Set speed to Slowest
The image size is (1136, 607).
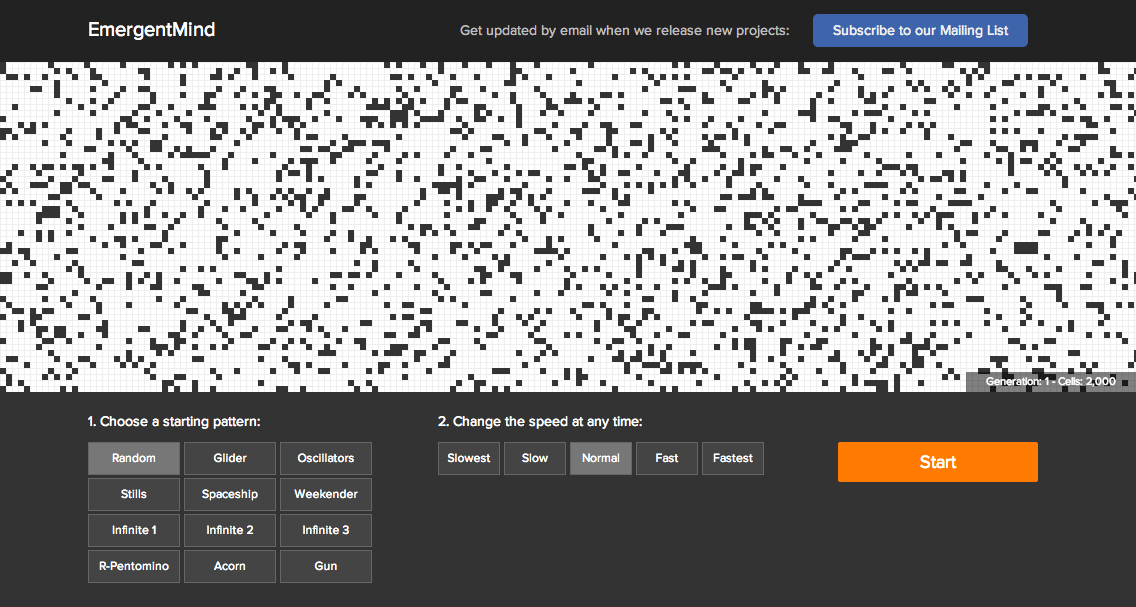(469, 458)
